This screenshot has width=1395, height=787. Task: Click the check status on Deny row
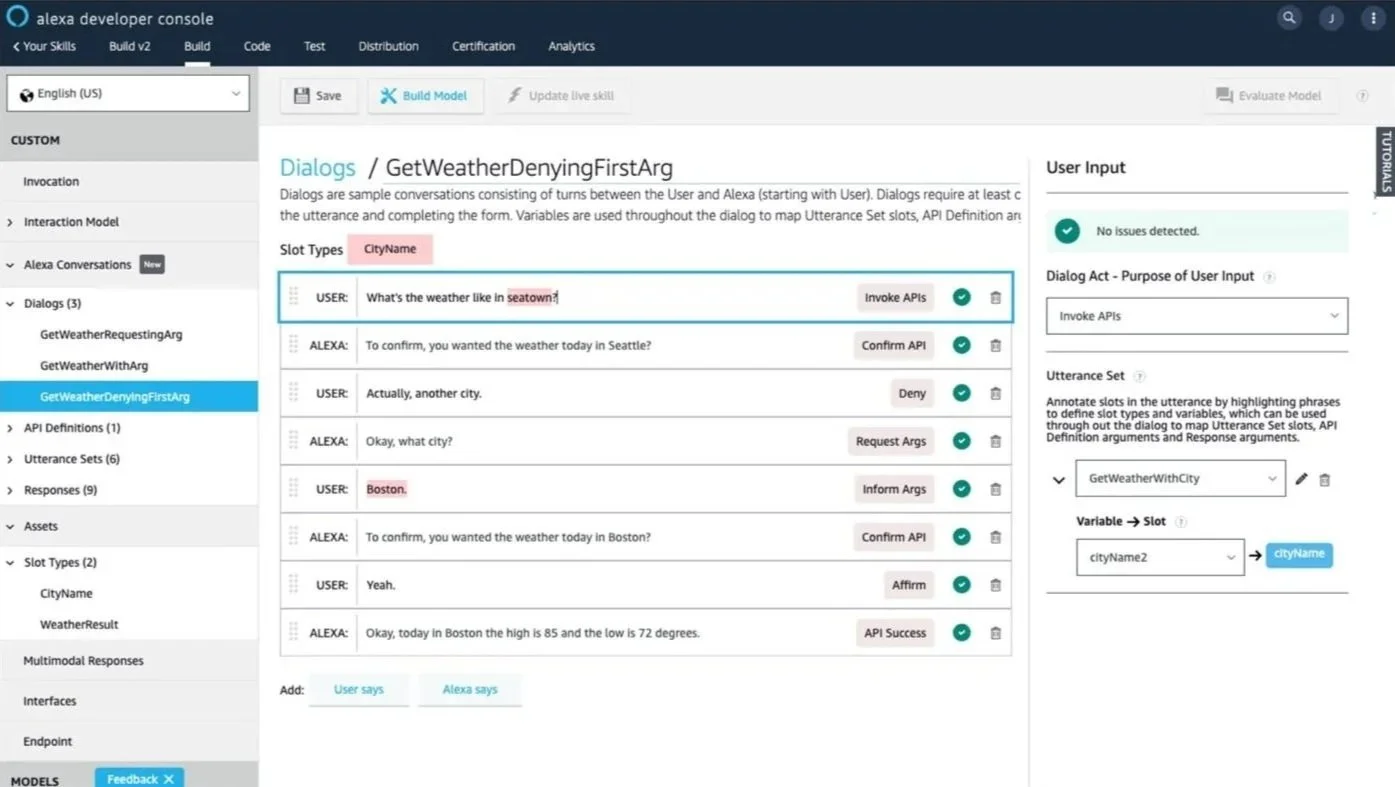coord(962,393)
